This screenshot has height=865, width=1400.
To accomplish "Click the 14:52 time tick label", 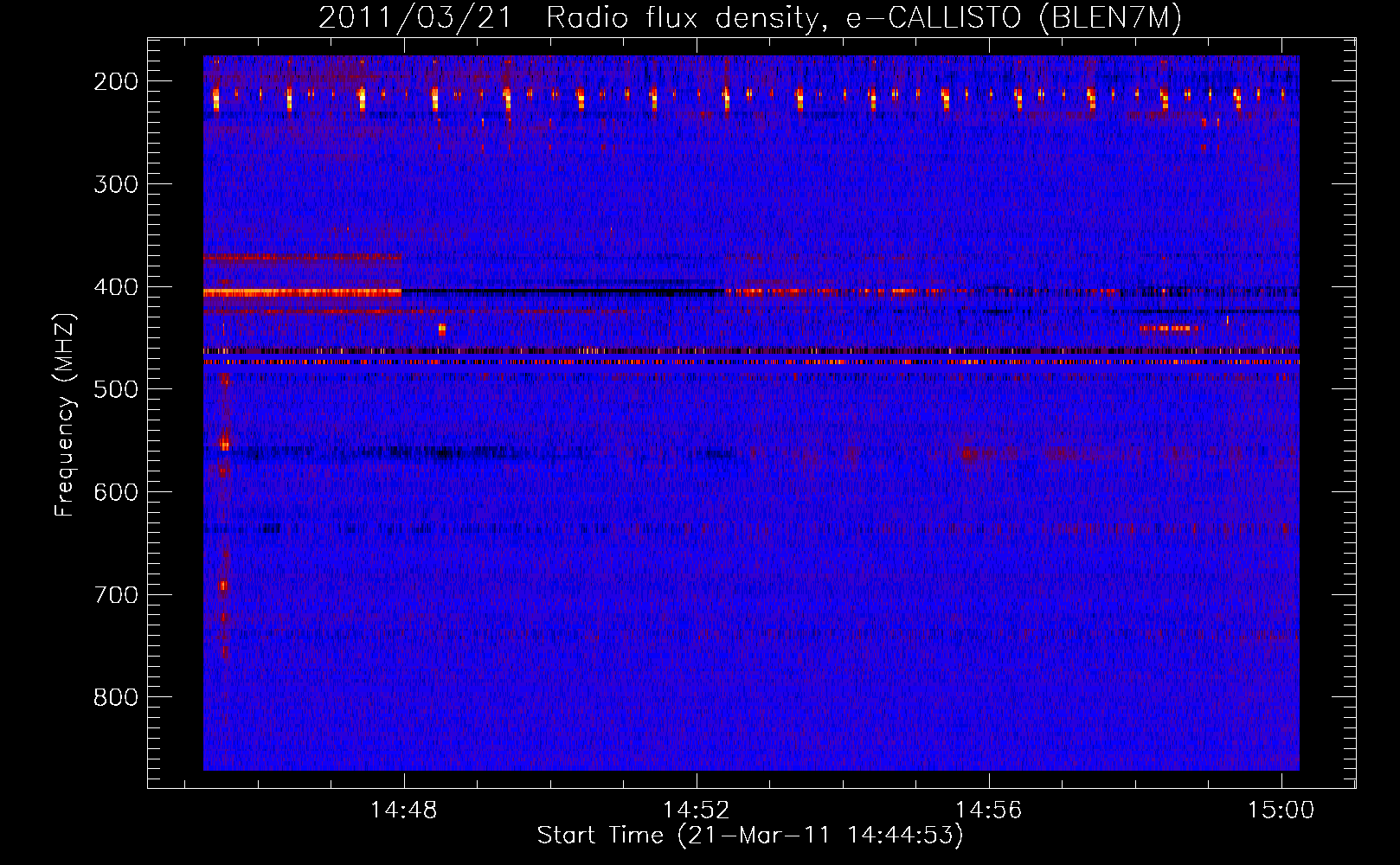I will pyautogui.click(x=696, y=811).
